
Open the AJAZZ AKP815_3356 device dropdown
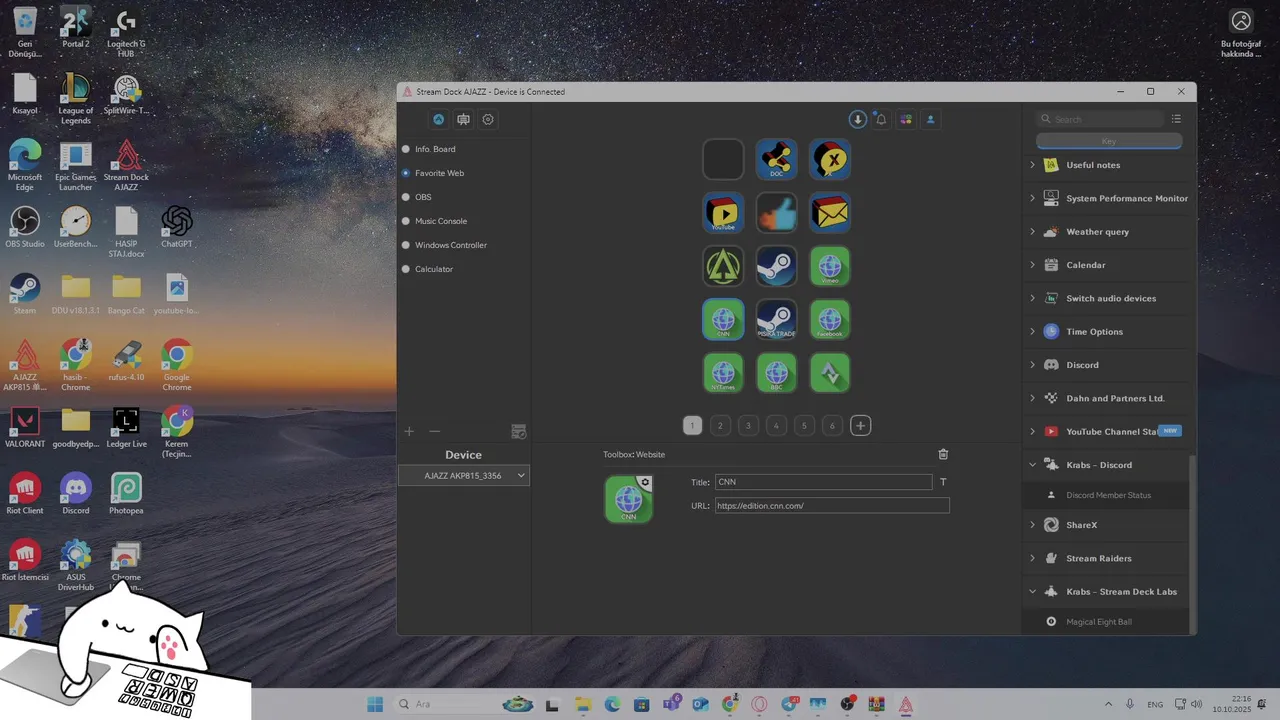[x=463, y=476]
